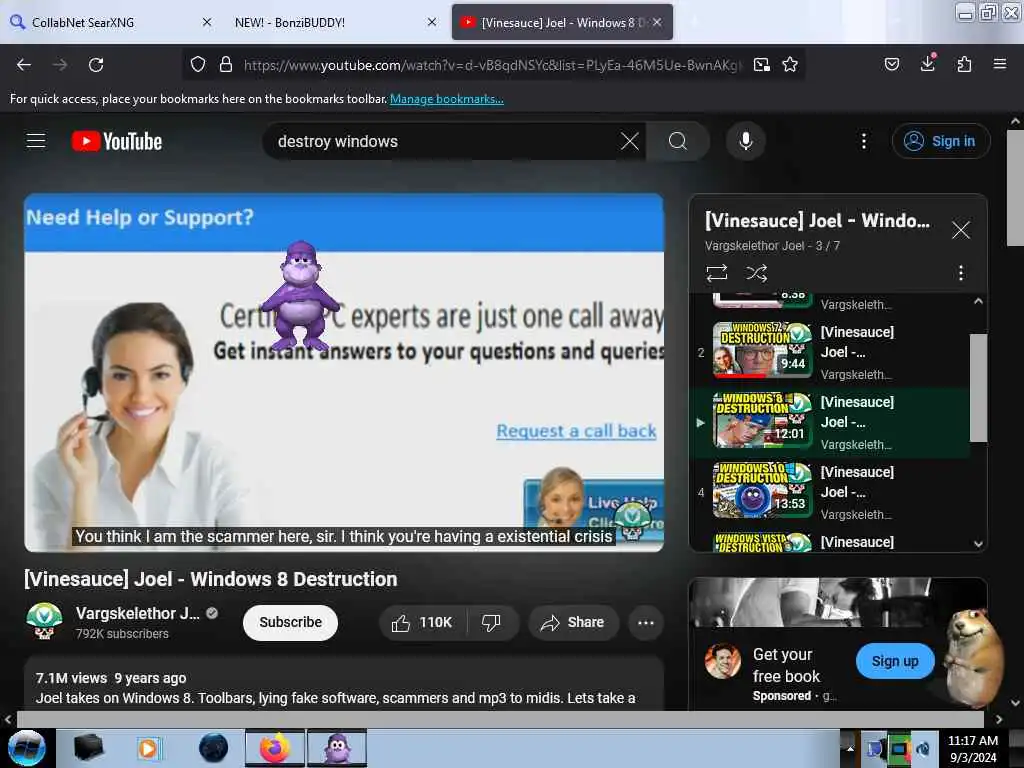Click the sponsored ad advertiser avatar
This screenshot has height=768, width=1024.
722,661
